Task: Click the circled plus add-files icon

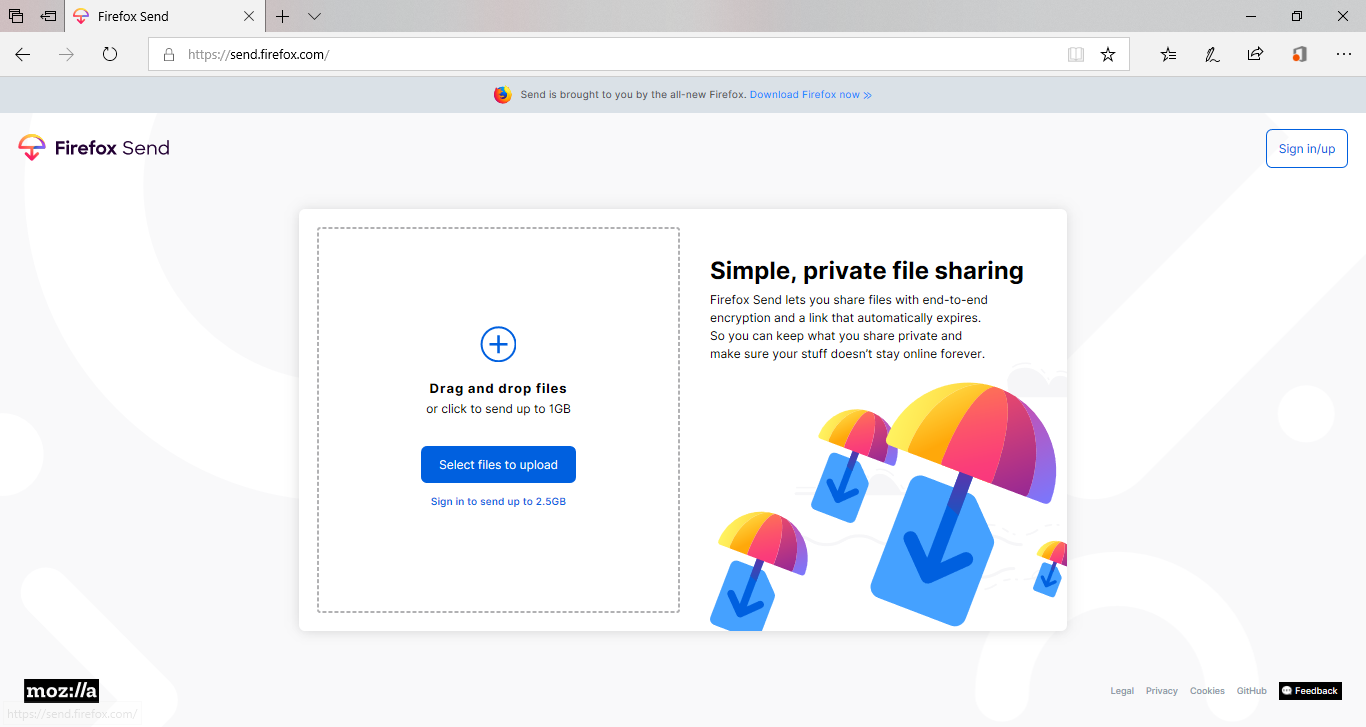Action: coord(498,344)
